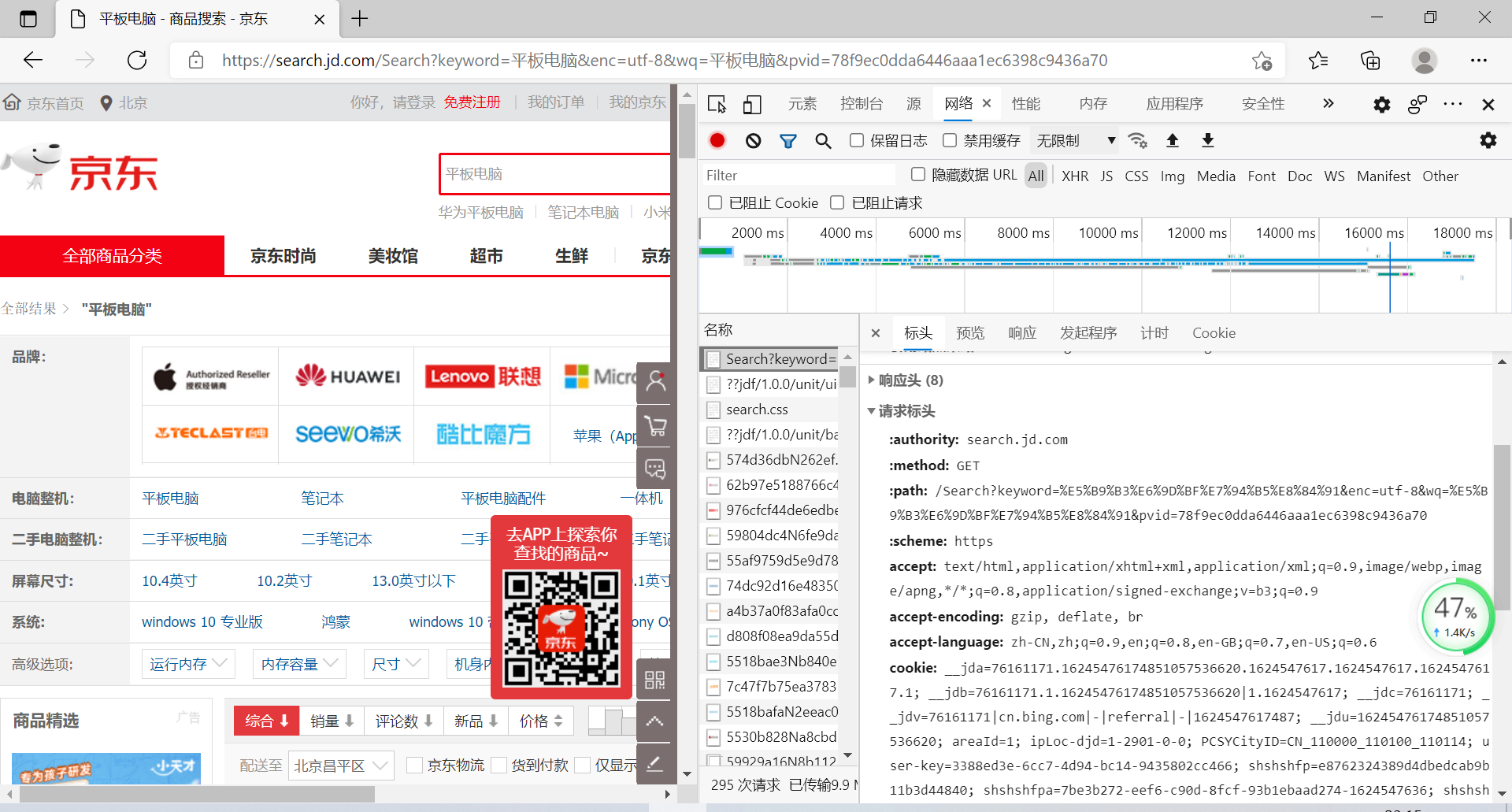This screenshot has width=1512, height=812.
Task: Open the 响应 request tab
Action: (1022, 332)
